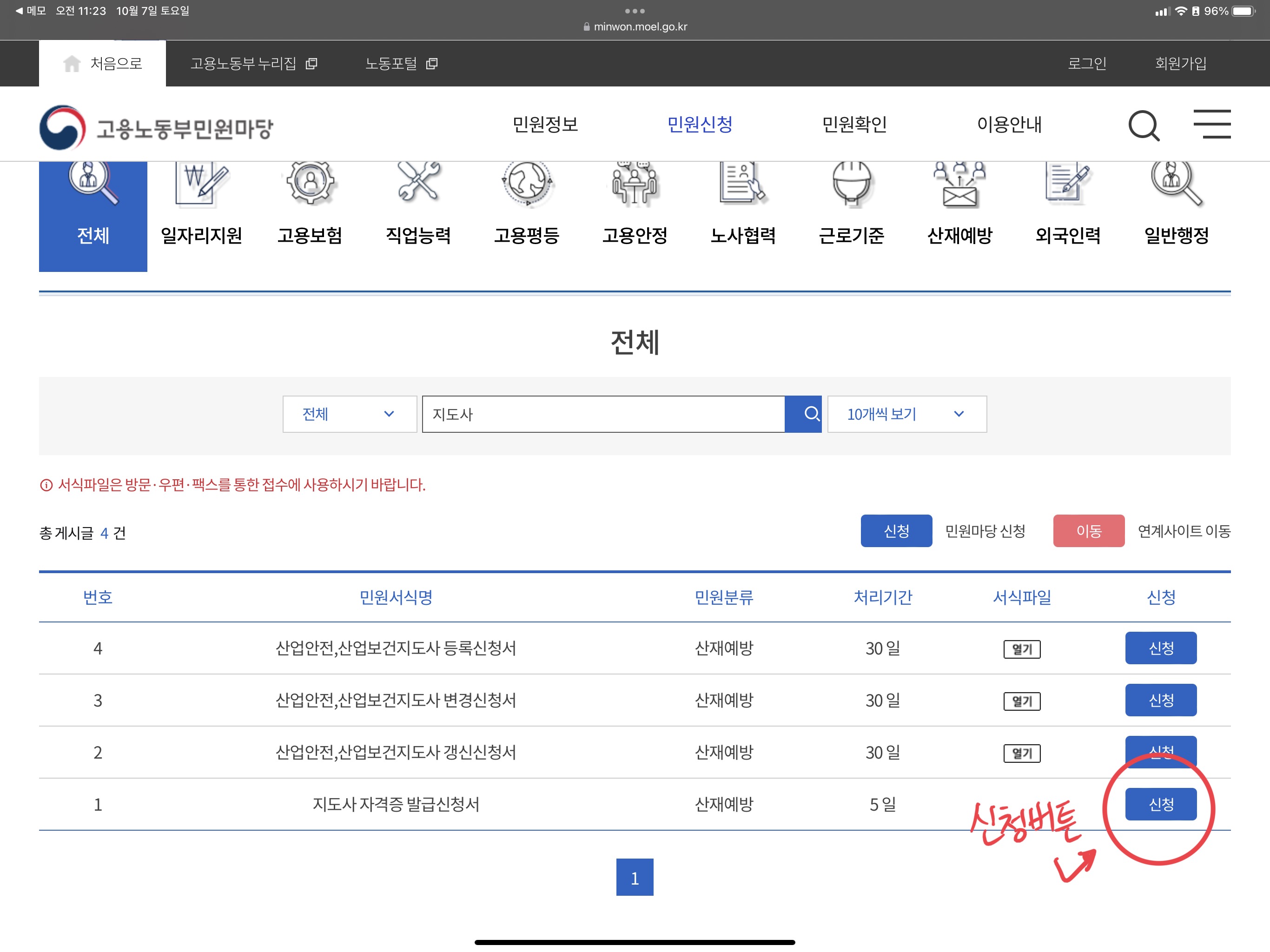Open the hamburger full menu icon

click(1211, 124)
